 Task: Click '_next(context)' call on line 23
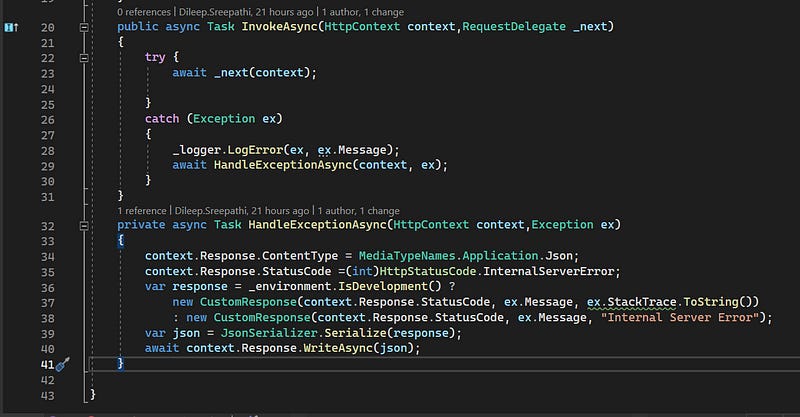(262, 72)
